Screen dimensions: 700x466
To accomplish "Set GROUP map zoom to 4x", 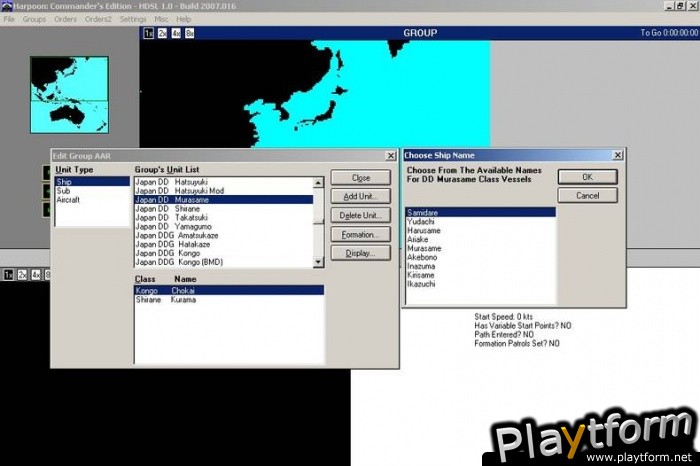I will coord(176,33).
